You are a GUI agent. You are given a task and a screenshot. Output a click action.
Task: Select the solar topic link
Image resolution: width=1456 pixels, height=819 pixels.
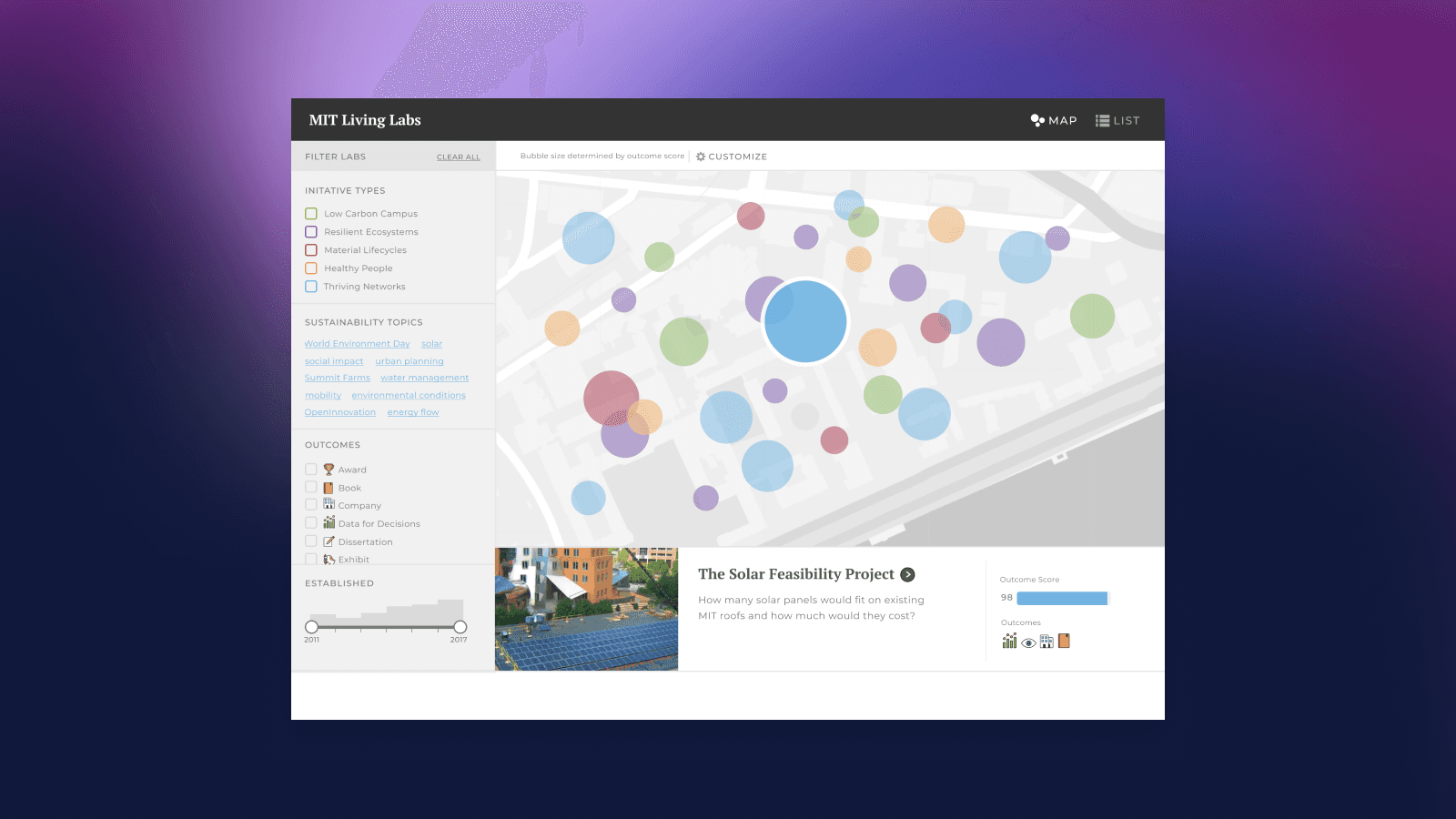coord(432,344)
